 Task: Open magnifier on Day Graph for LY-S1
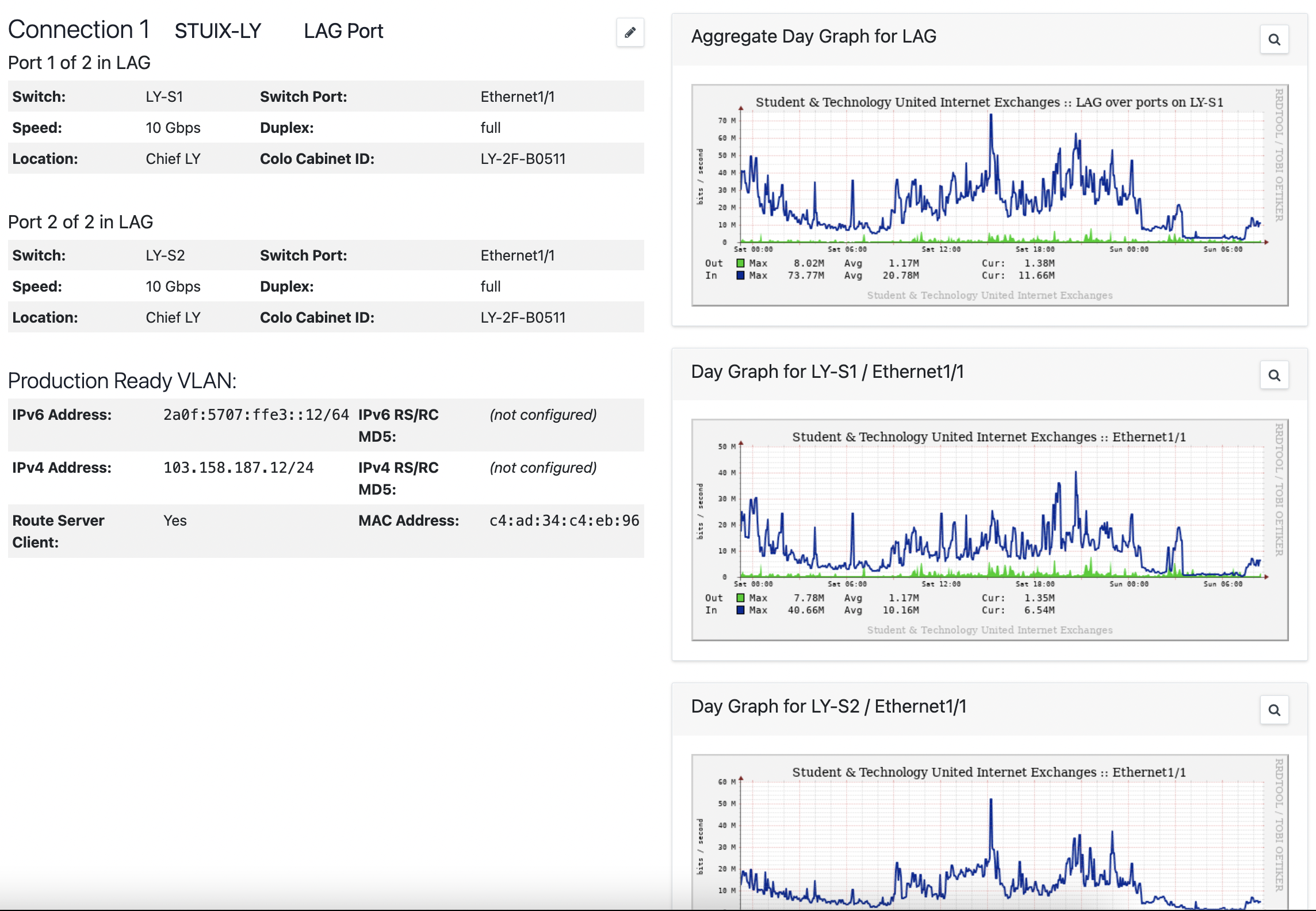click(x=1274, y=375)
